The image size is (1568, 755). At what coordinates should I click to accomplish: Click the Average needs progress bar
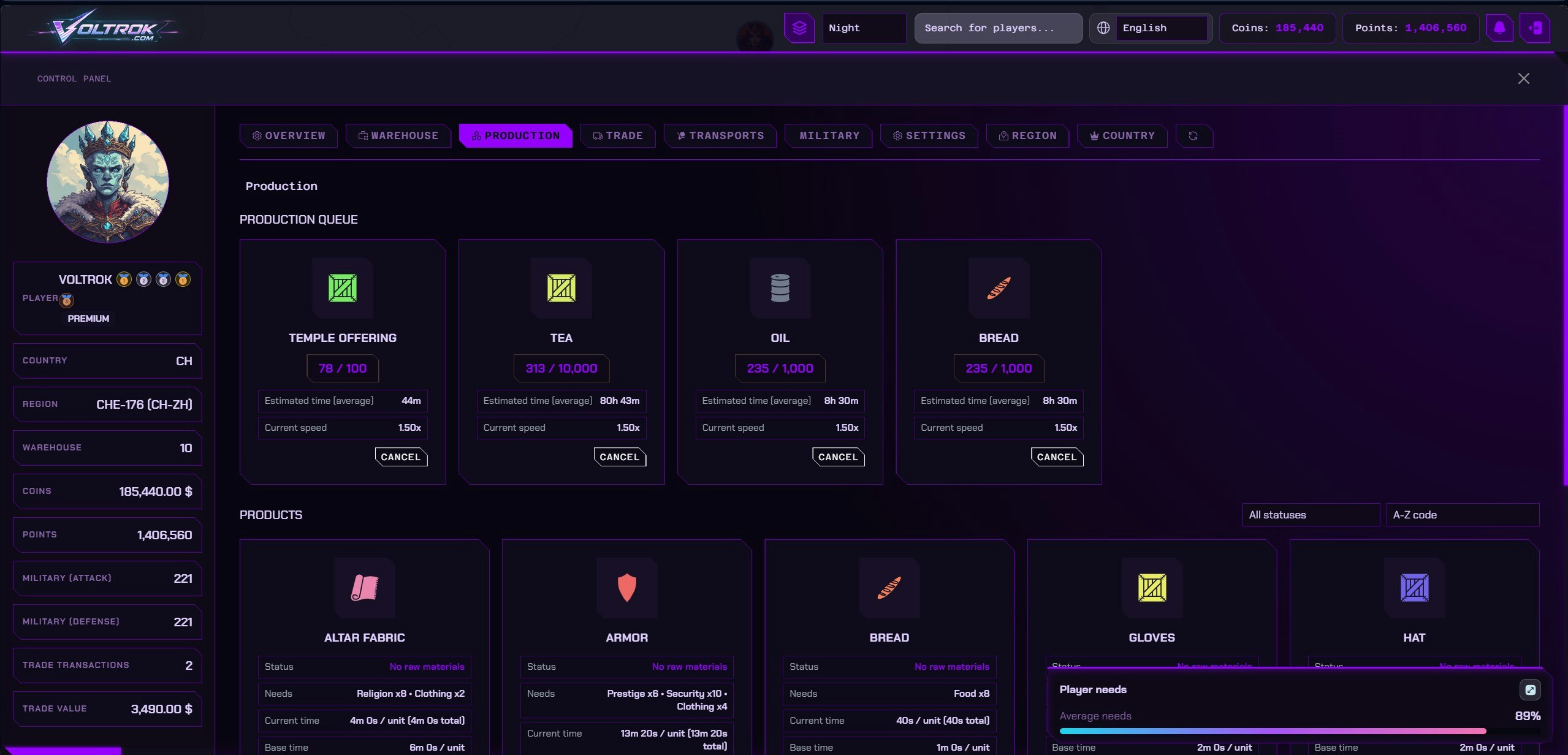[x=1272, y=731]
